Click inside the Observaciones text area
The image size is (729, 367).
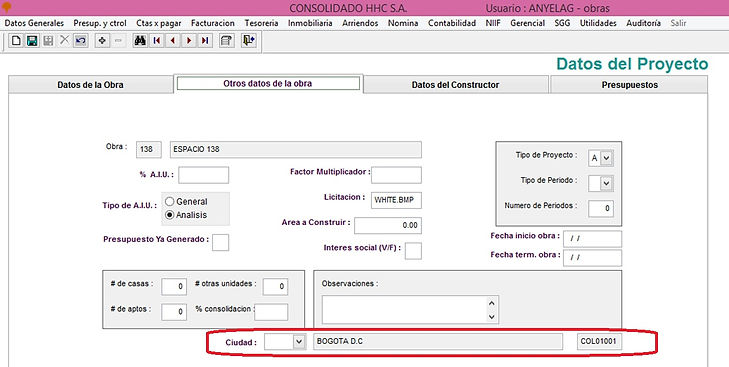404,310
